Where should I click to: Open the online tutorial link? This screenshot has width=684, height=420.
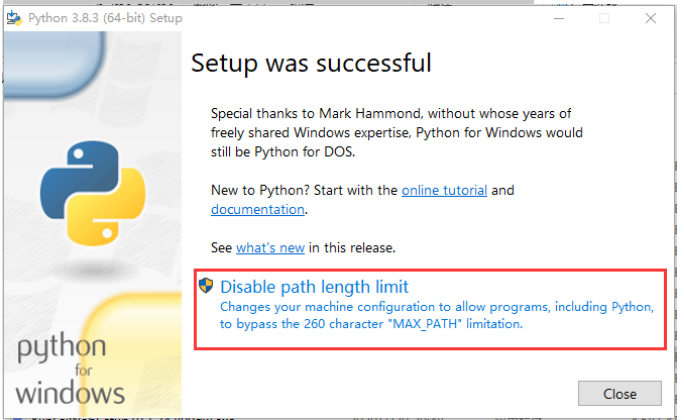click(444, 190)
